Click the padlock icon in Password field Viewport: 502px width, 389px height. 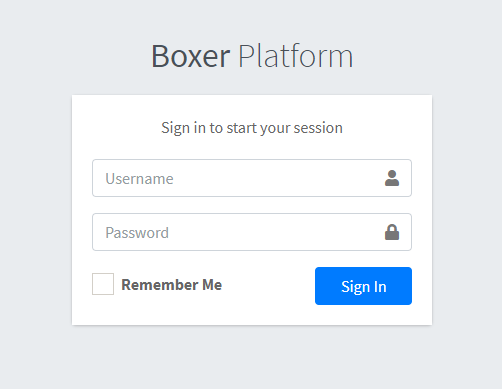tap(392, 232)
